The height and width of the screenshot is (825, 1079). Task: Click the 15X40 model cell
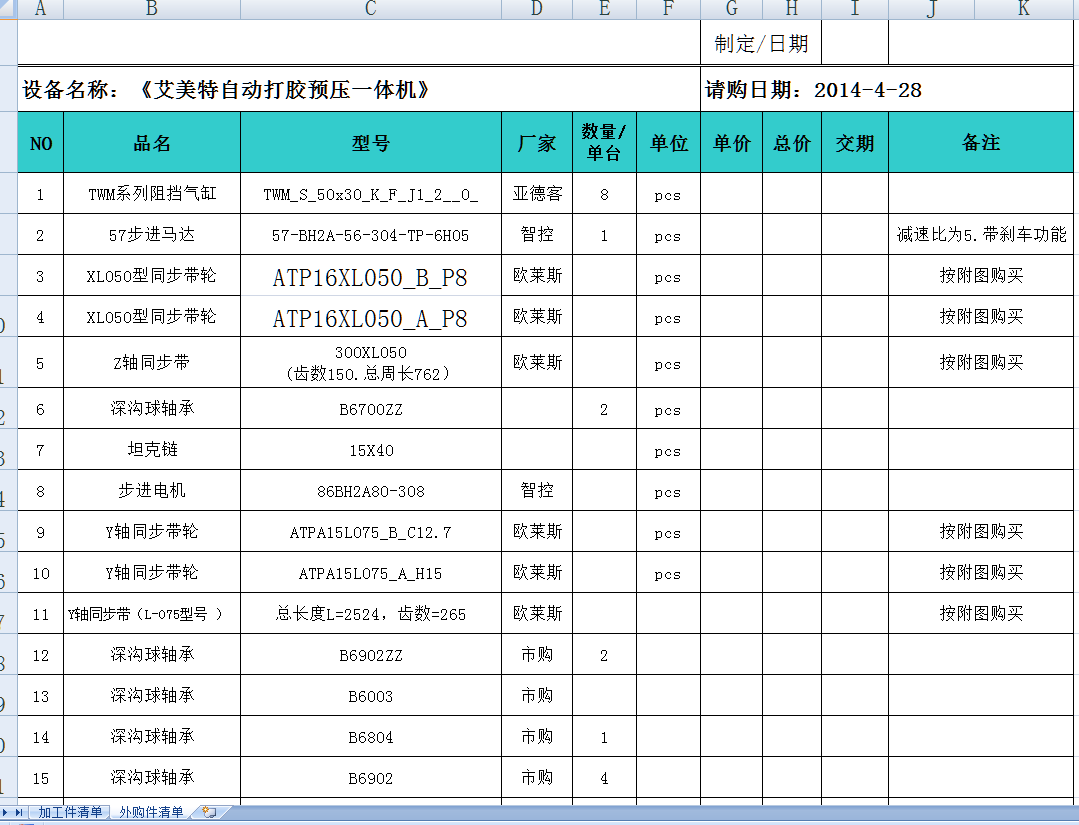(371, 450)
